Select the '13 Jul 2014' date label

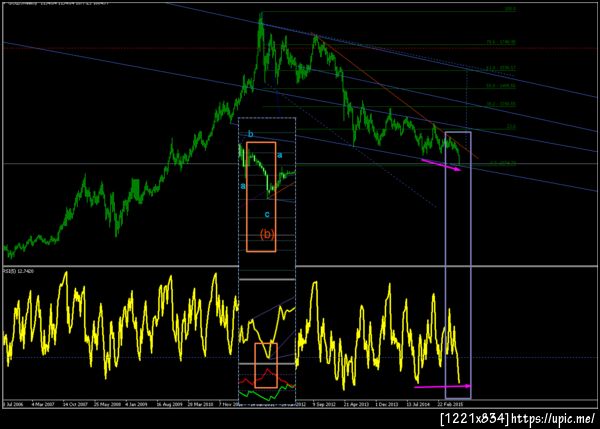point(418,404)
